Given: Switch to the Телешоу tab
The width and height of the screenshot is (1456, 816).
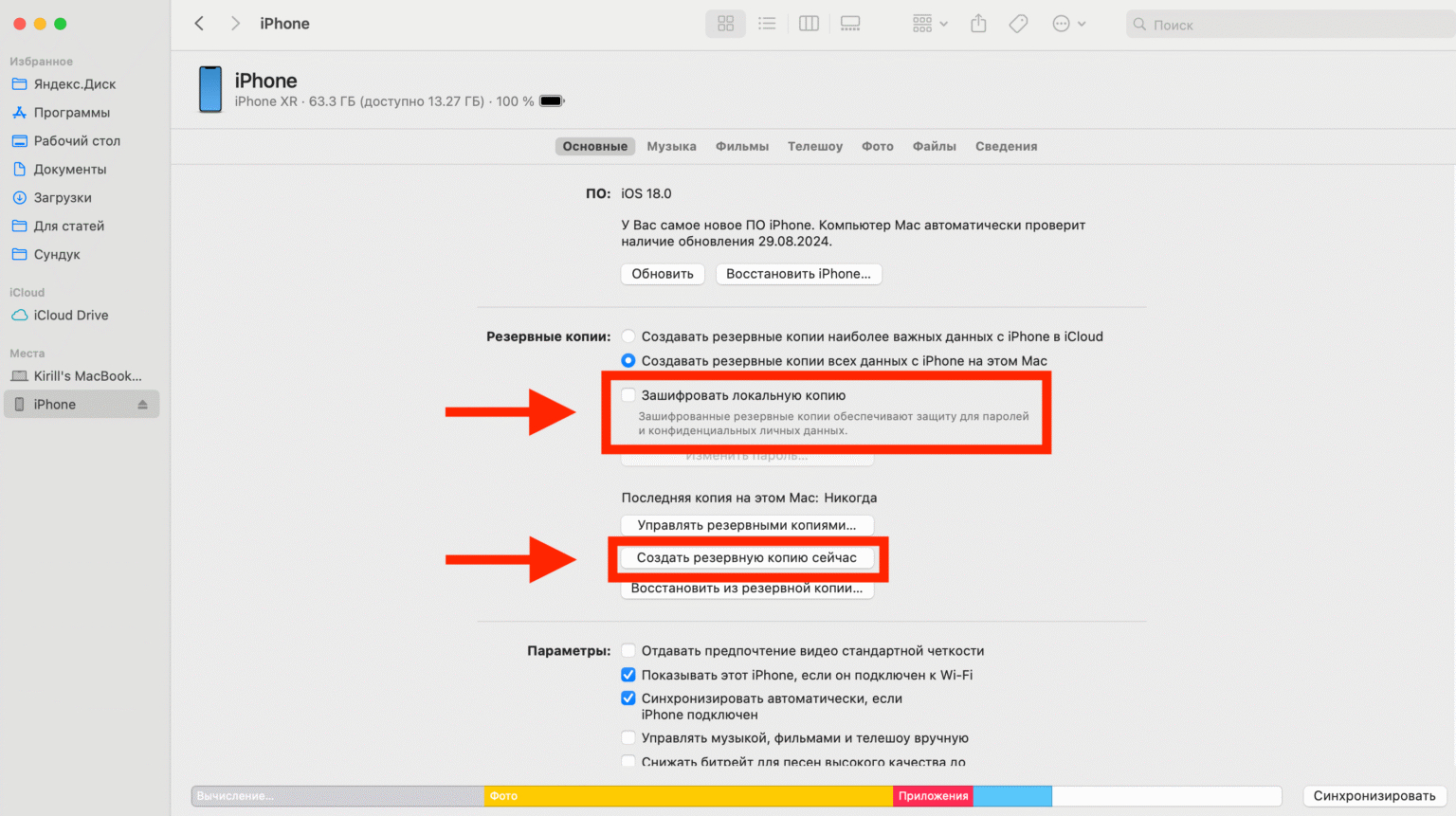Looking at the screenshot, I should [x=814, y=146].
